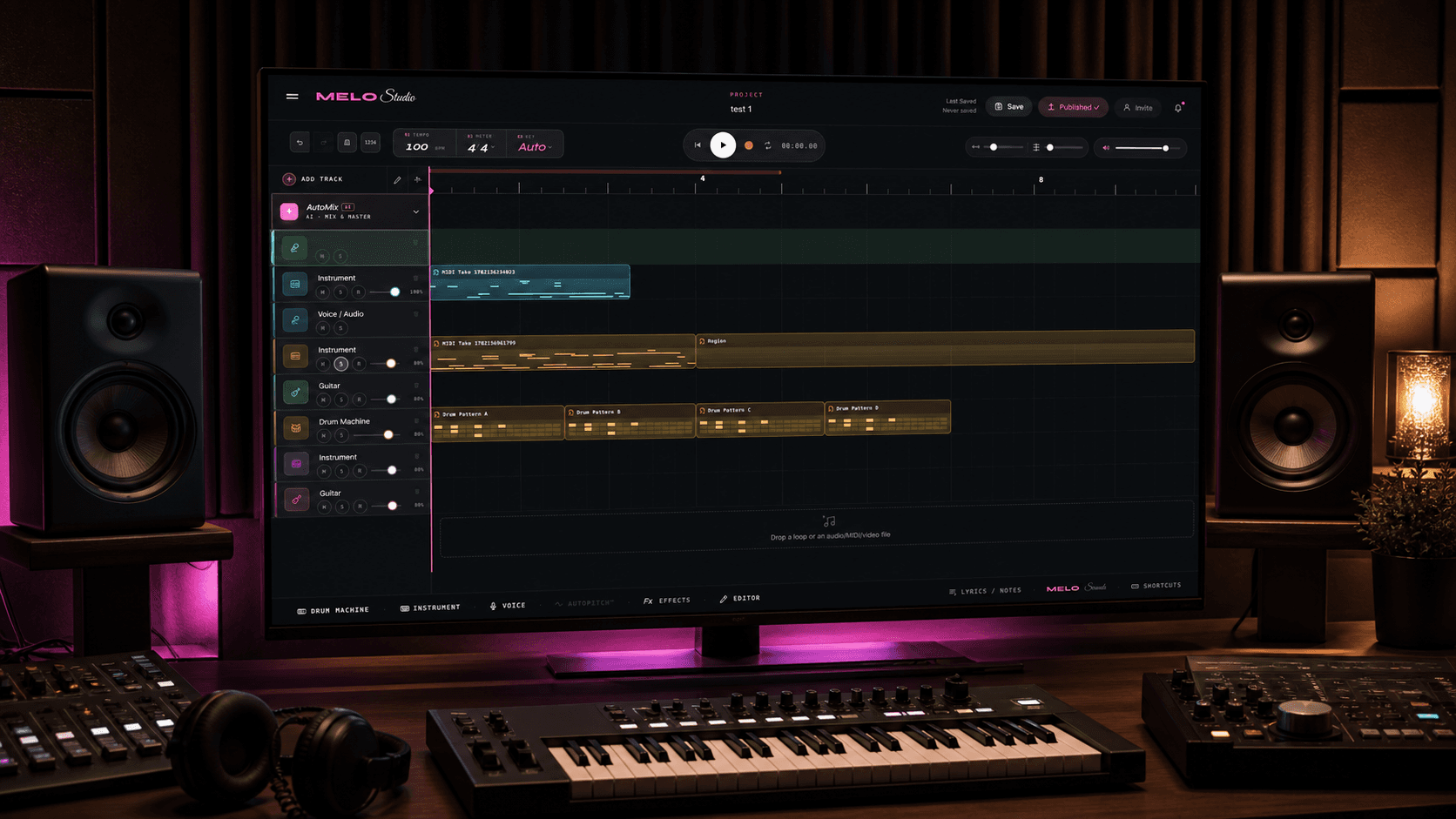The width and height of the screenshot is (1456, 819).
Task: Open the hamburger menu beside the MELO Studio logo
Action: coord(293,97)
